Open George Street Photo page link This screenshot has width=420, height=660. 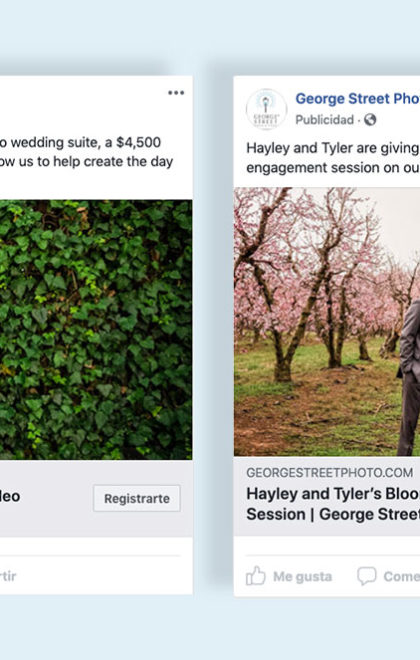357,98
